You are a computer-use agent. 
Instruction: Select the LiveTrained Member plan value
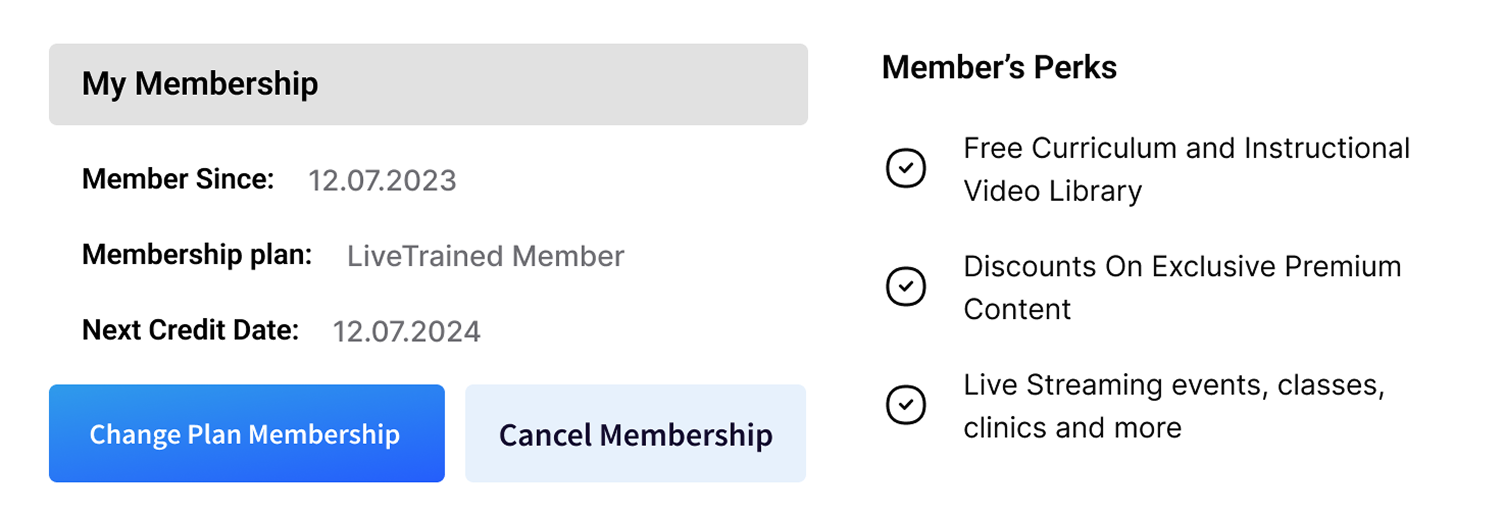click(x=486, y=256)
